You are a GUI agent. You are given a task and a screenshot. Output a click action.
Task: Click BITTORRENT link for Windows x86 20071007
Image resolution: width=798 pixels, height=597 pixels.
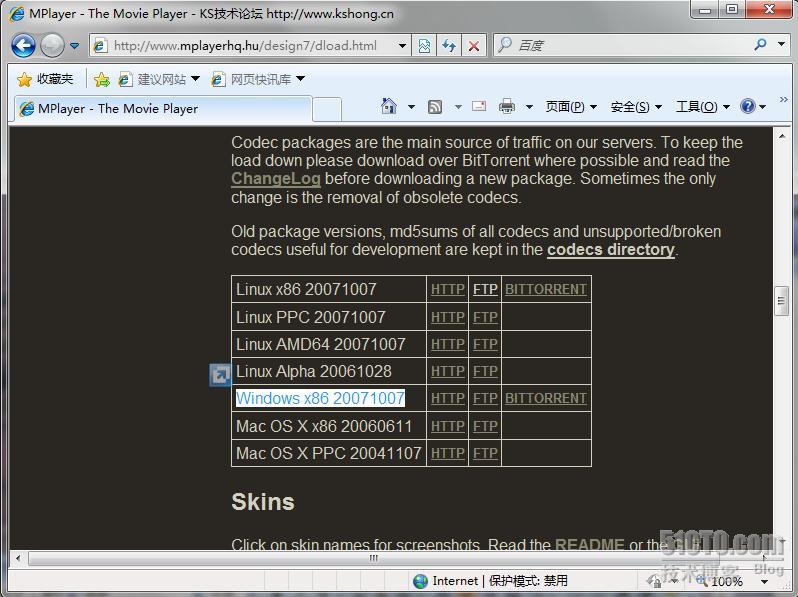[x=545, y=398]
